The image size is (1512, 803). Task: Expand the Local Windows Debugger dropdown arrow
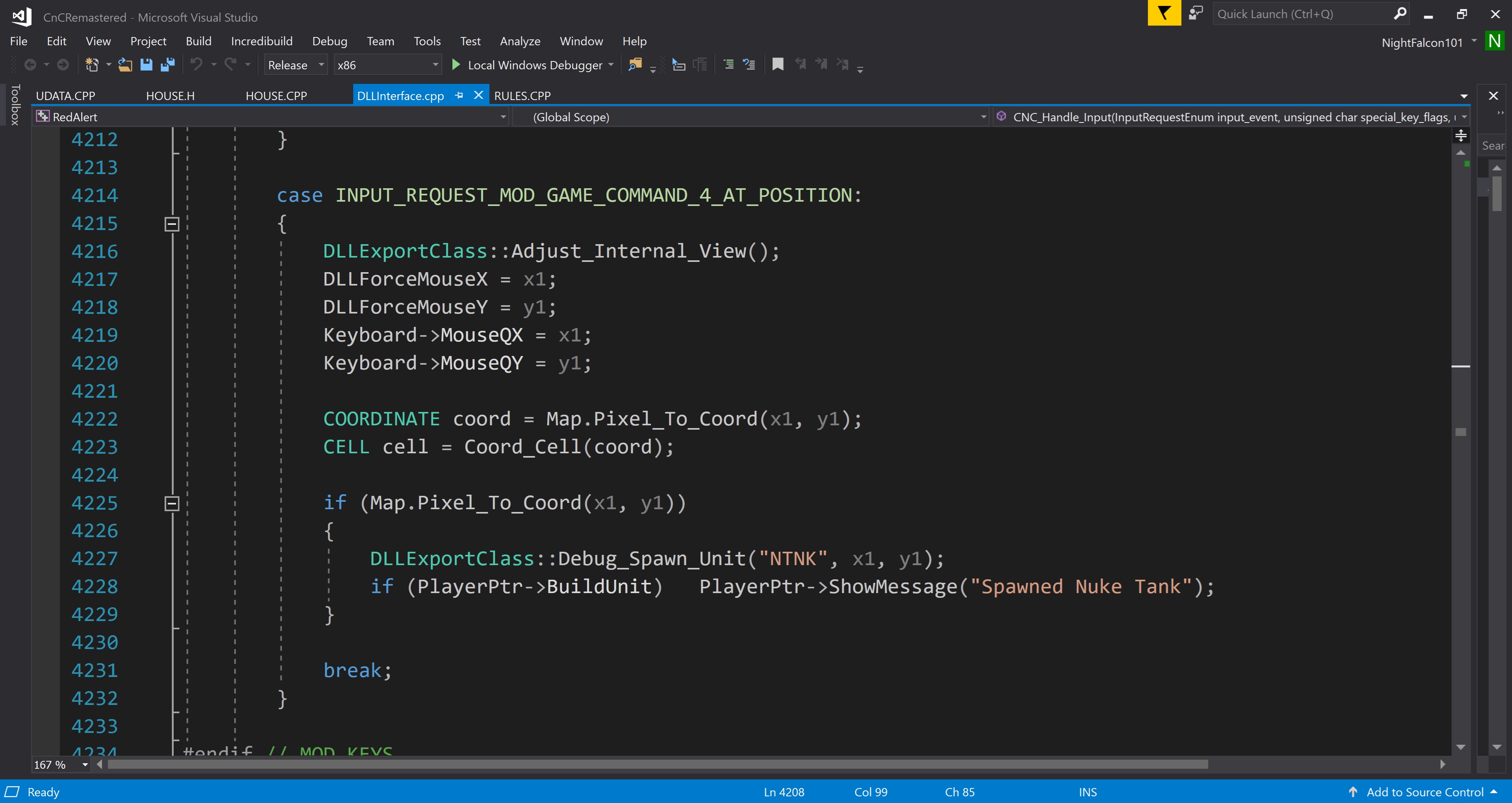[611, 65]
